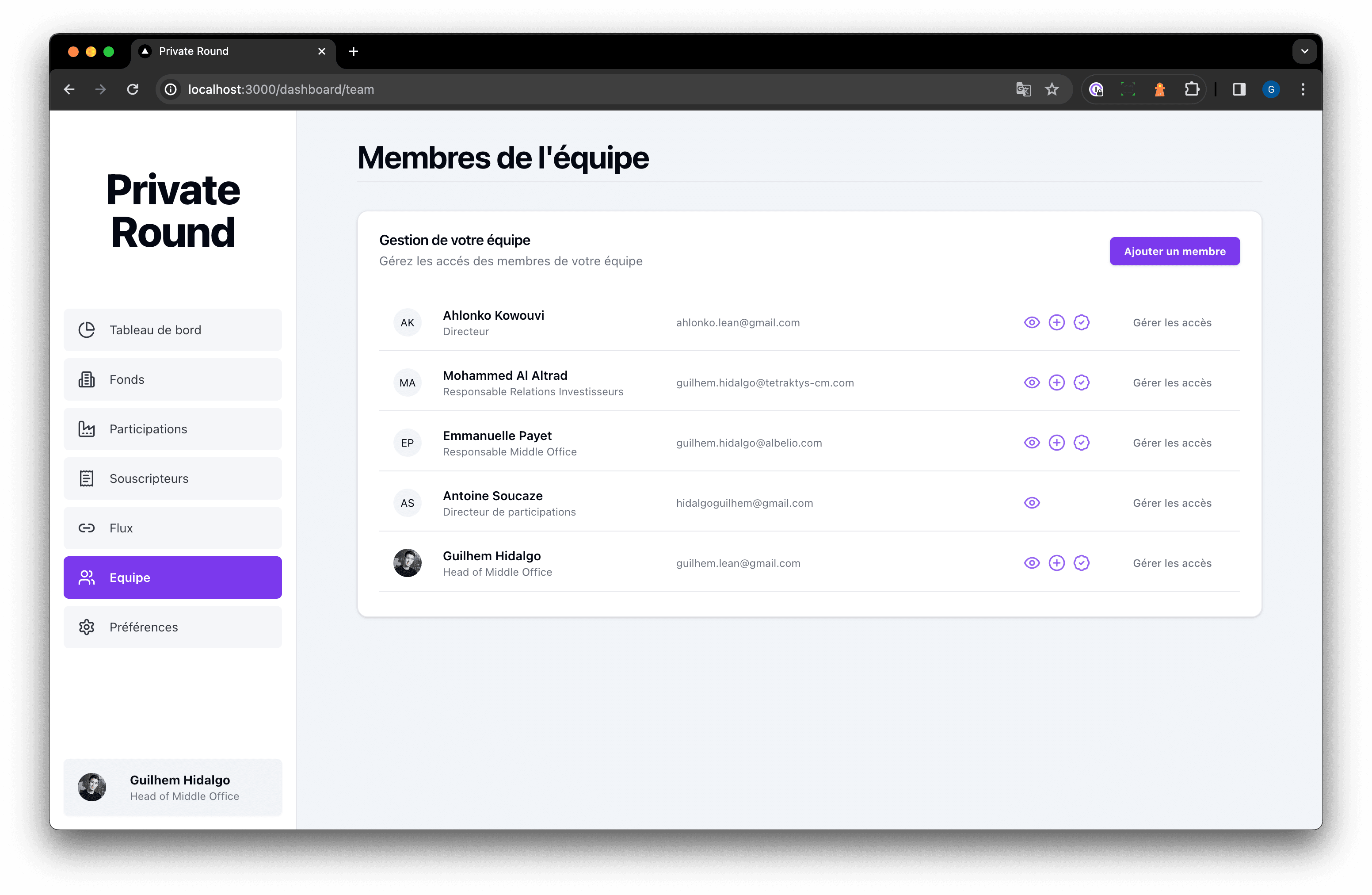Select the Equipe sidebar item

pos(172,577)
